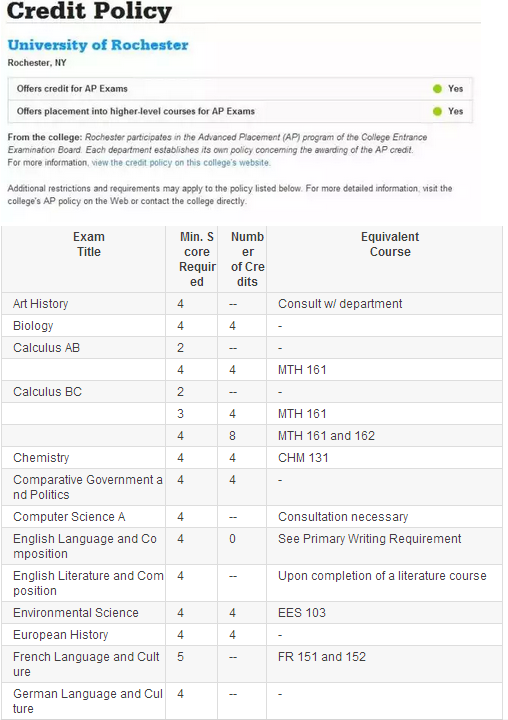
Task: Click the See Primary Writing Requirement text
Action: [369, 539]
